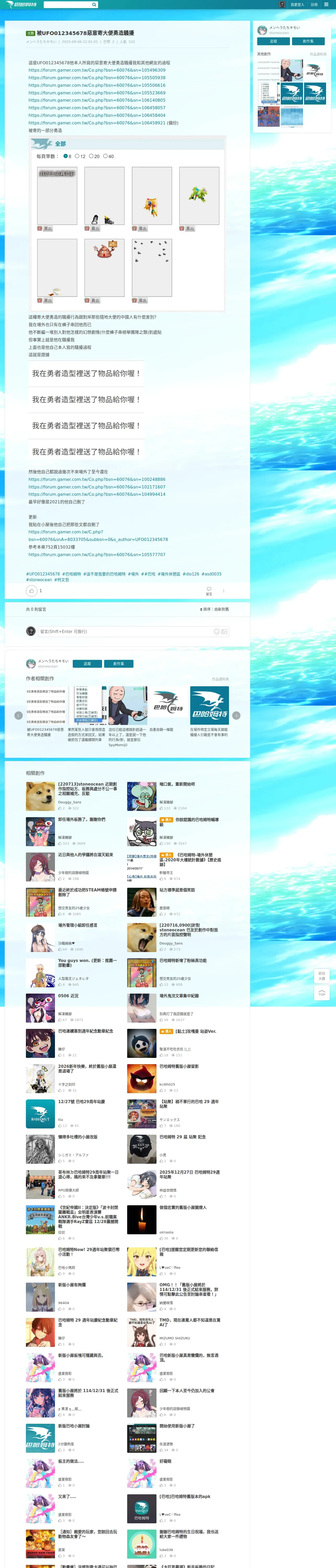Viewport: 336px width, 1568px height.
Task: Open 作品資料夾 link in the sidebar
Action: tap(318, 54)
